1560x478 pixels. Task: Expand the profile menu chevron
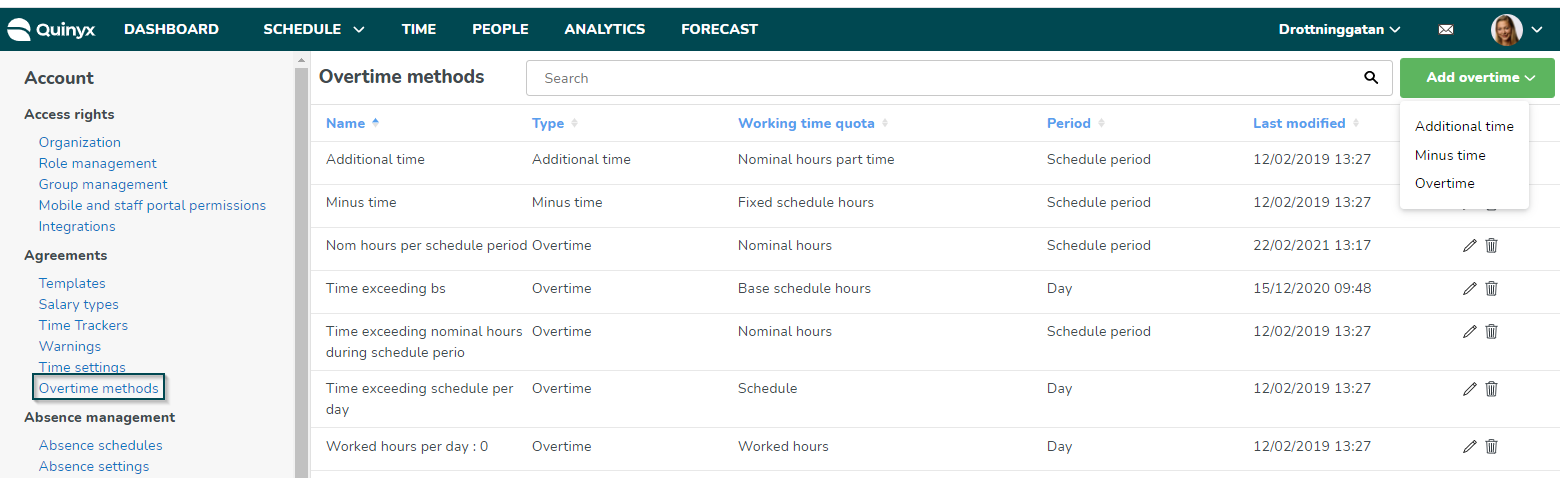tap(1537, 30)
